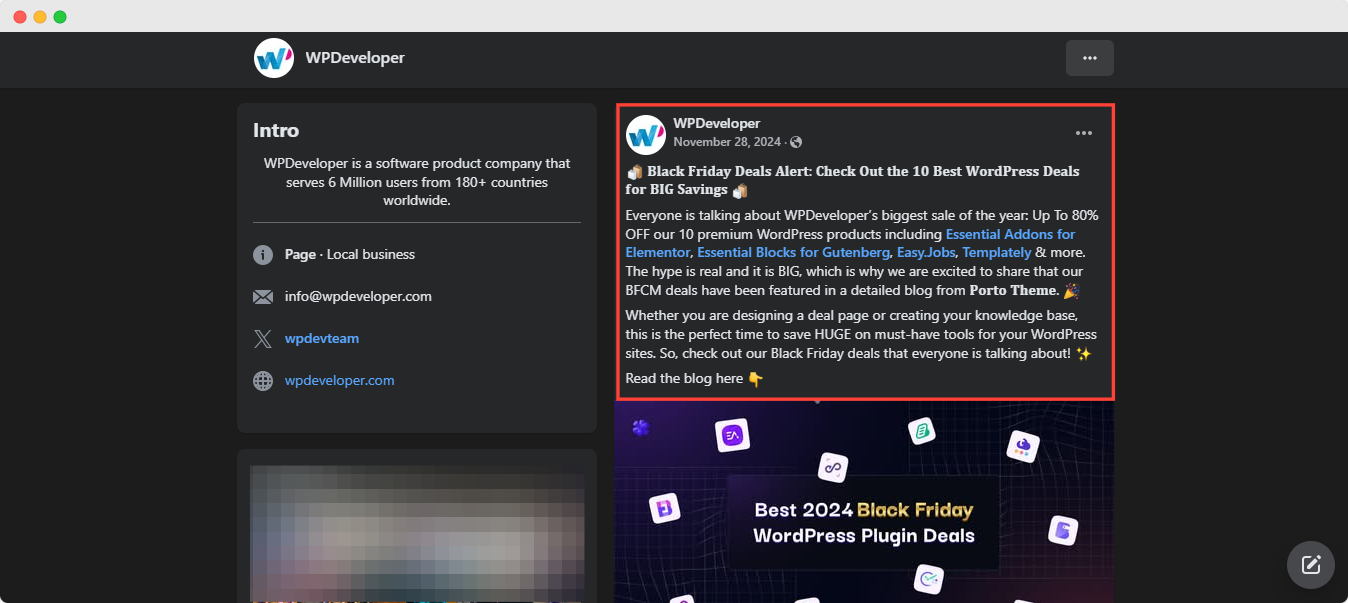
Task: Click the email envelope icon in Intro
Action: pos(263,297)
